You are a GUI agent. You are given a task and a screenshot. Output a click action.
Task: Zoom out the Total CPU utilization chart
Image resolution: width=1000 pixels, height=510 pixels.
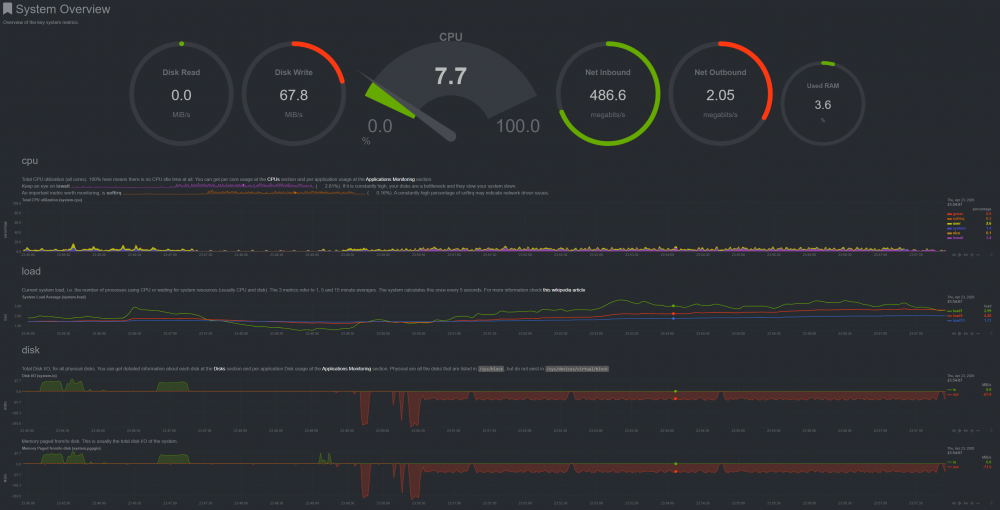(978, 255)
